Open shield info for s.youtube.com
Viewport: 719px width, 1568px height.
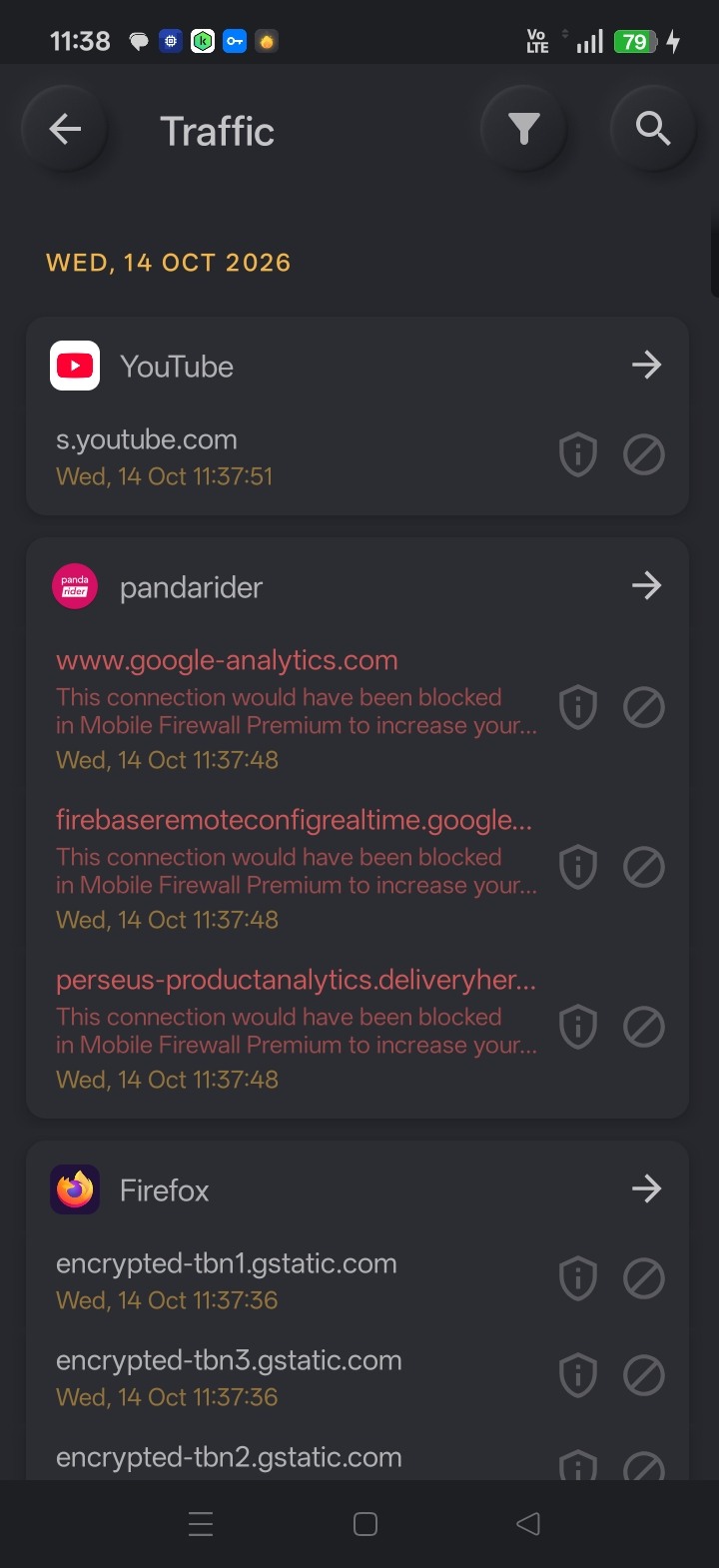click(577, 455)
